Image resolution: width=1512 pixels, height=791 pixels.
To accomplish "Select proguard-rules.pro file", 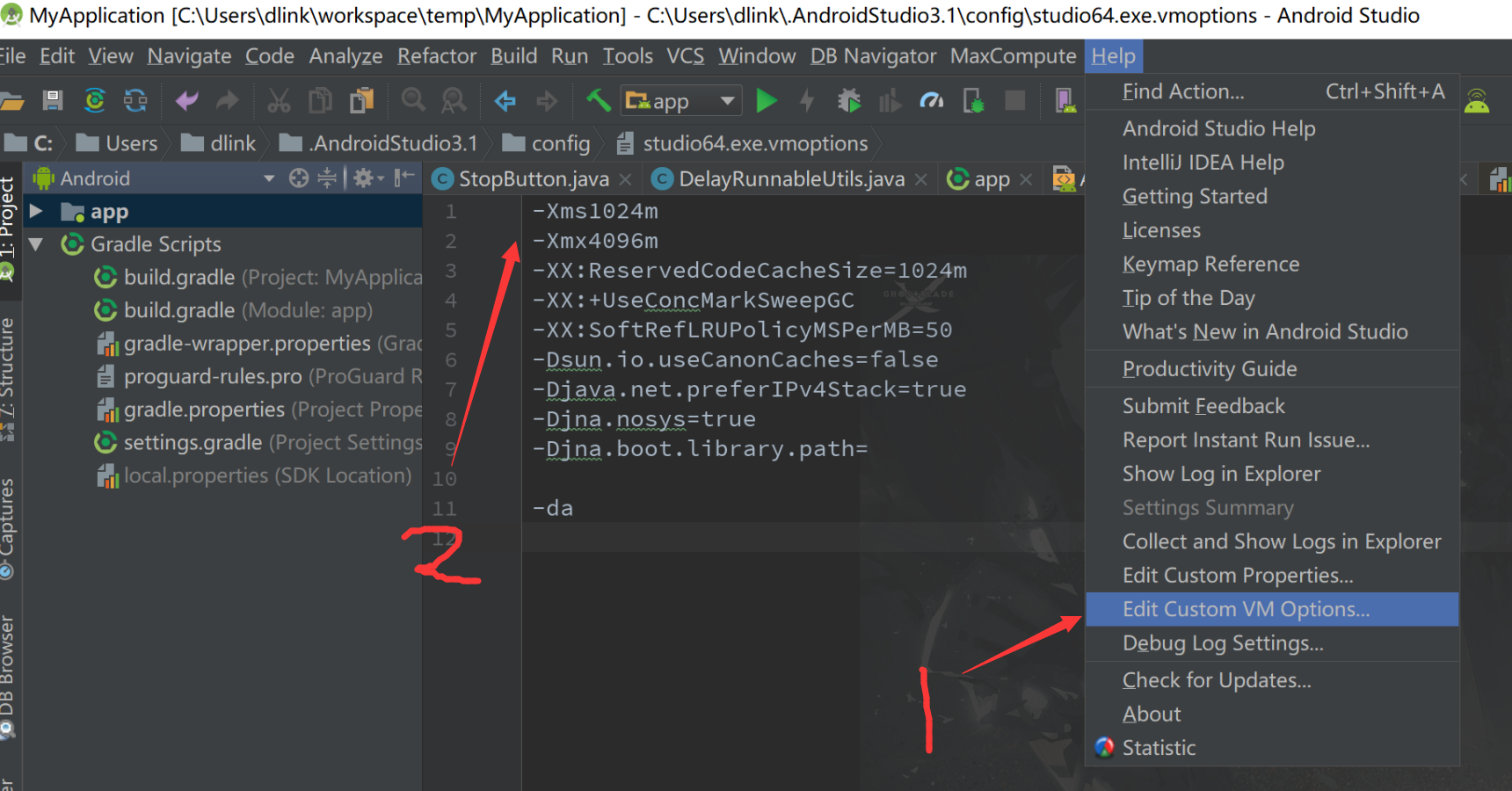I will coord(258,376).
